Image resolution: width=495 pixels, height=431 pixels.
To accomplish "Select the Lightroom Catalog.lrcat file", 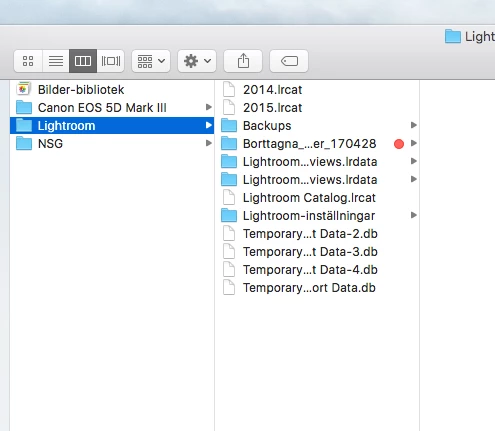I will 317,197.
